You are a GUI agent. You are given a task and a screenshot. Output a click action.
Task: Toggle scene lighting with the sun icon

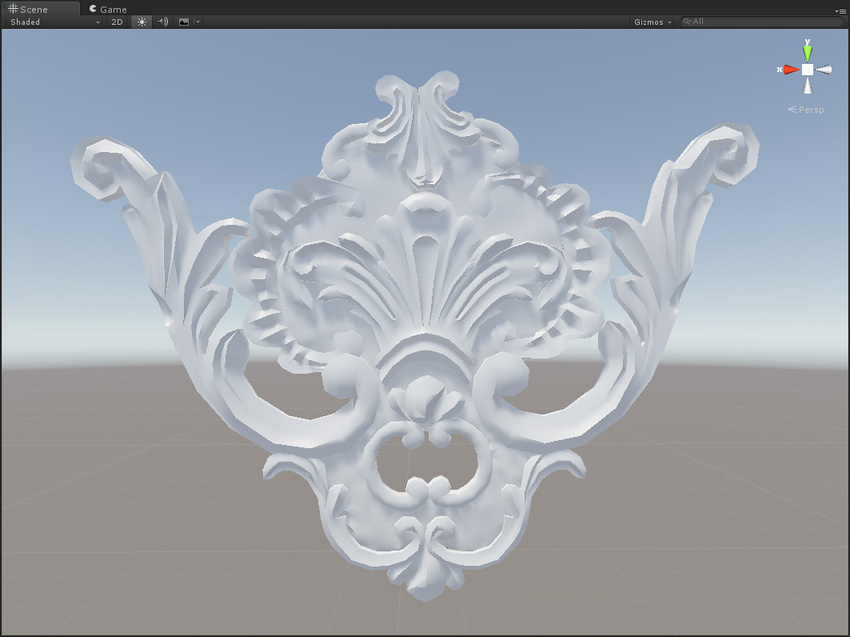141,21
